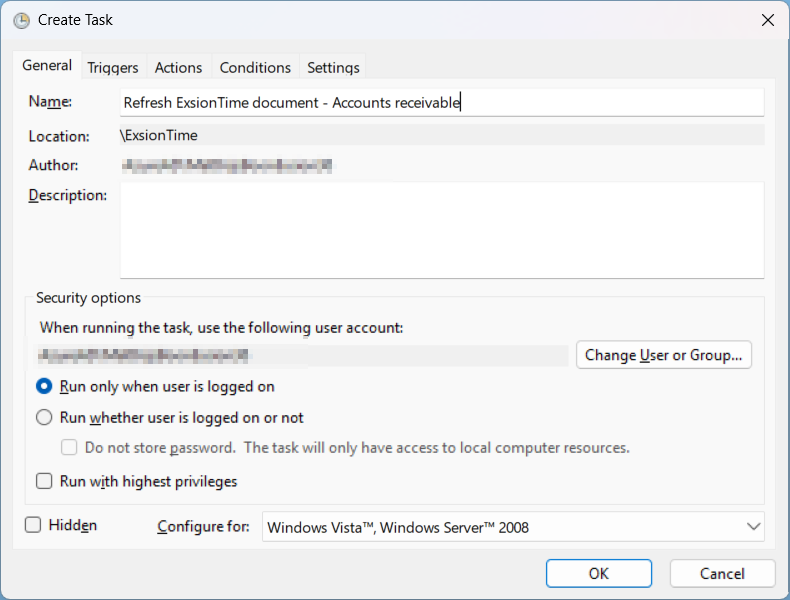Enable Run with highest privileges
Screen dimensions: 790x600
[x=44, y=481]
